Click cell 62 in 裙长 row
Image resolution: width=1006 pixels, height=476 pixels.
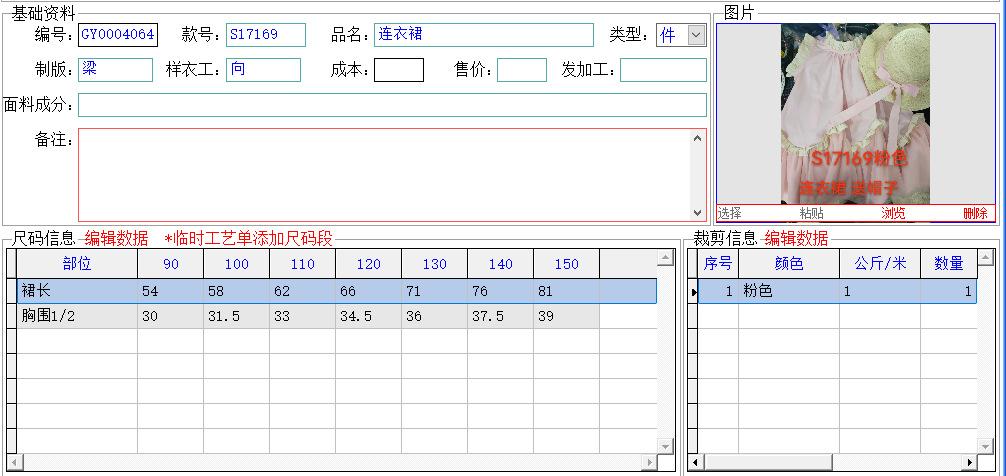tap(303, 291)
